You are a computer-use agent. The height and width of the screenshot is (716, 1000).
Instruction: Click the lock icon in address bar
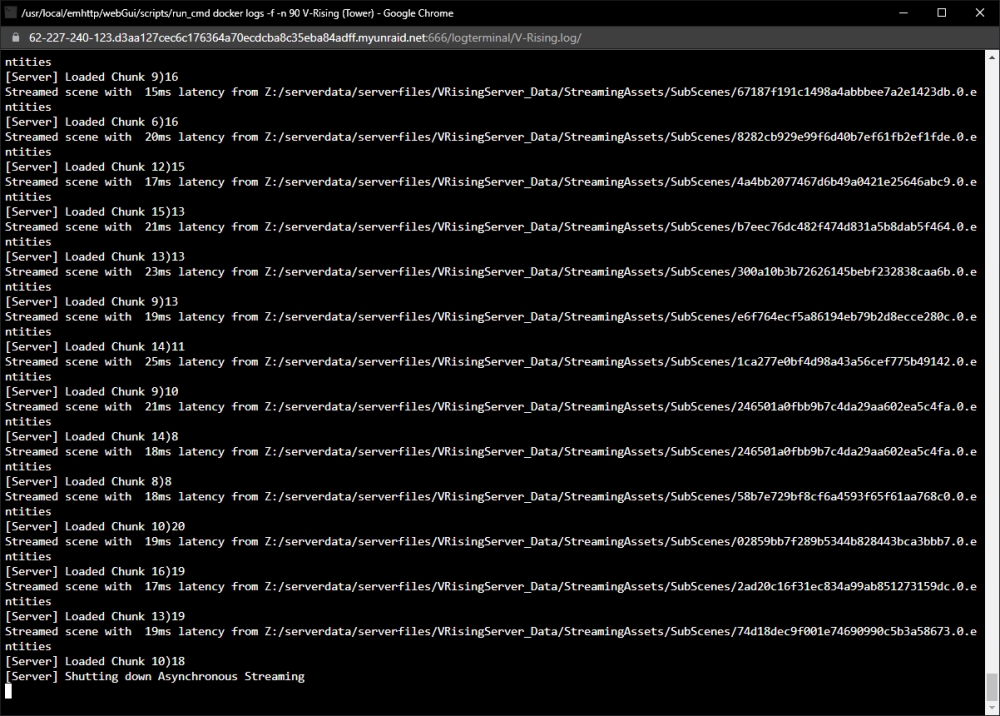(x=16, y=38)
